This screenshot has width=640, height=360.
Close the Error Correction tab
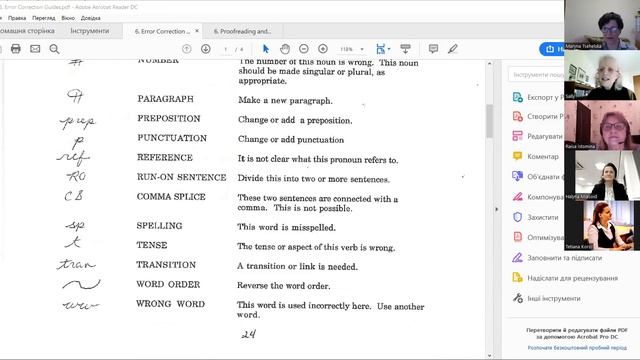[197, 31]
